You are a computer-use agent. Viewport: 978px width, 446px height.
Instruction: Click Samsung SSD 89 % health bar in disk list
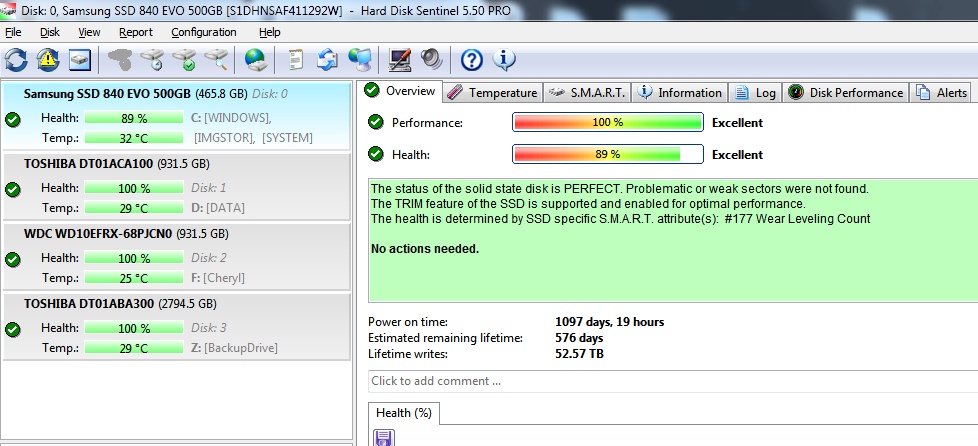[x=133, y=118]
